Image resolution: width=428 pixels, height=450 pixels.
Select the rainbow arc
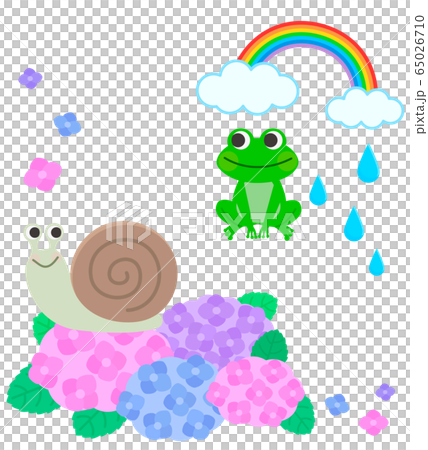tap(308, 55)
